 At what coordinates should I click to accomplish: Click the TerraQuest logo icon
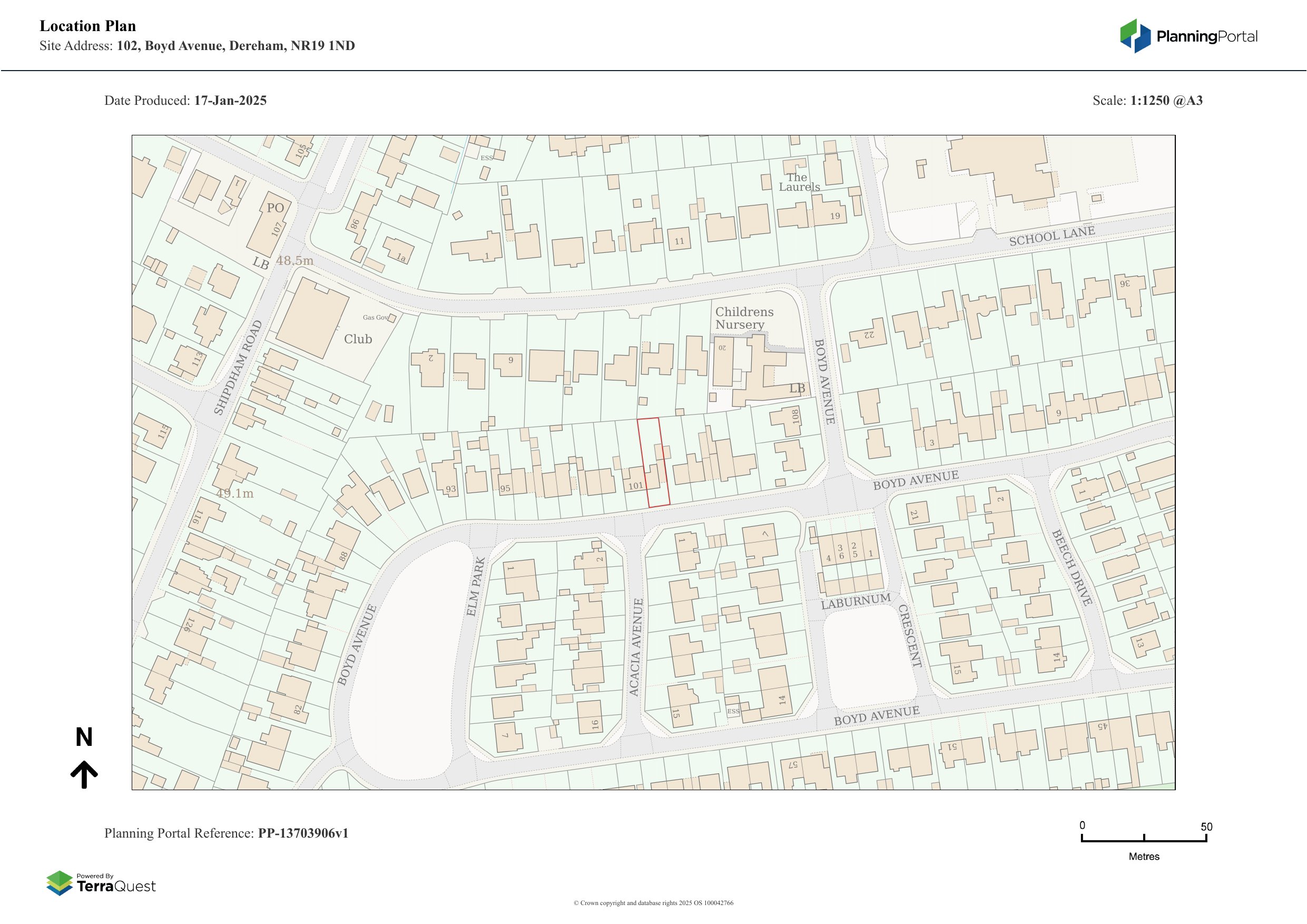[x=59, y=882]
